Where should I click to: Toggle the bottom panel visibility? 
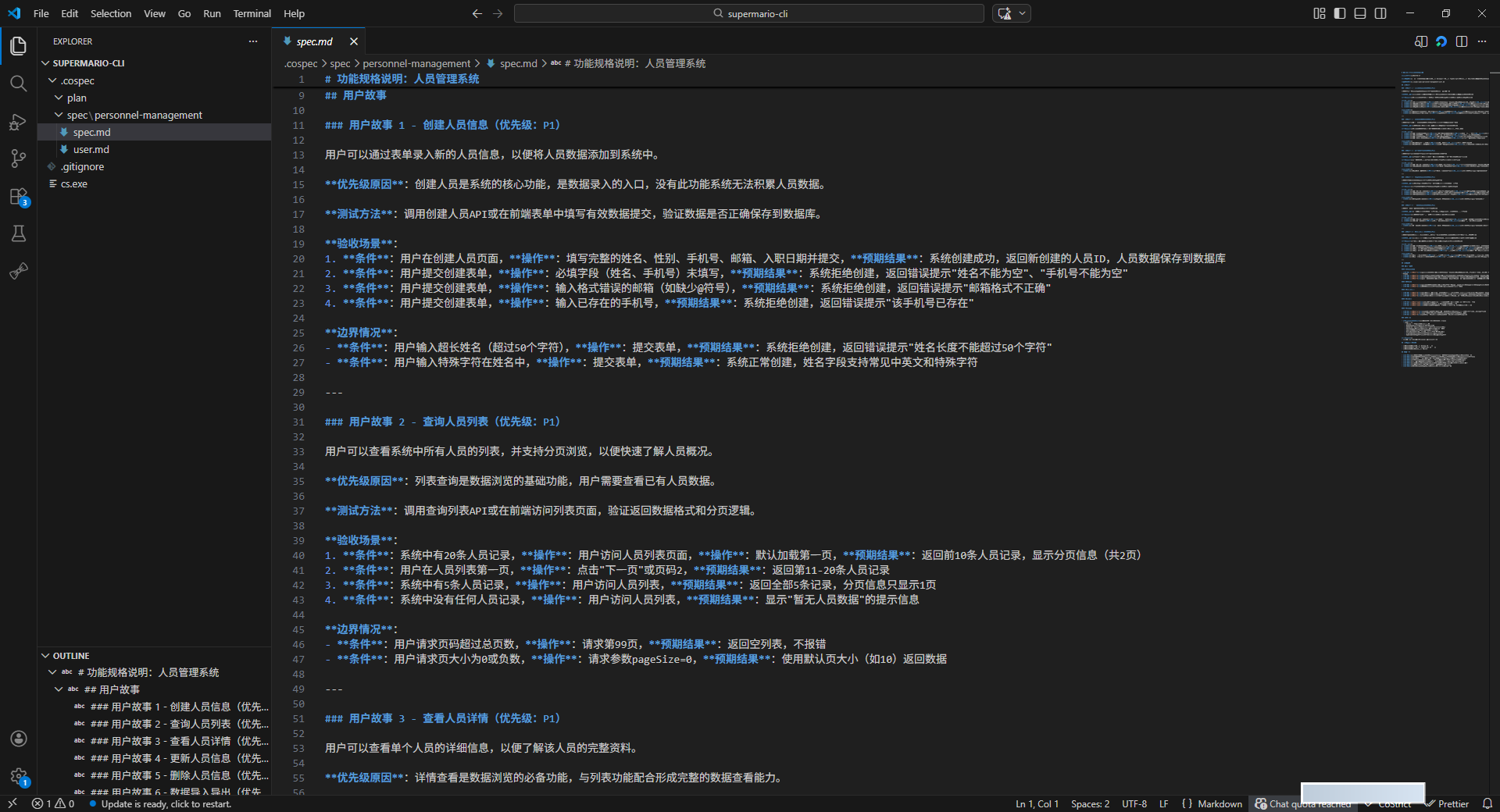tap(1360, 13)
